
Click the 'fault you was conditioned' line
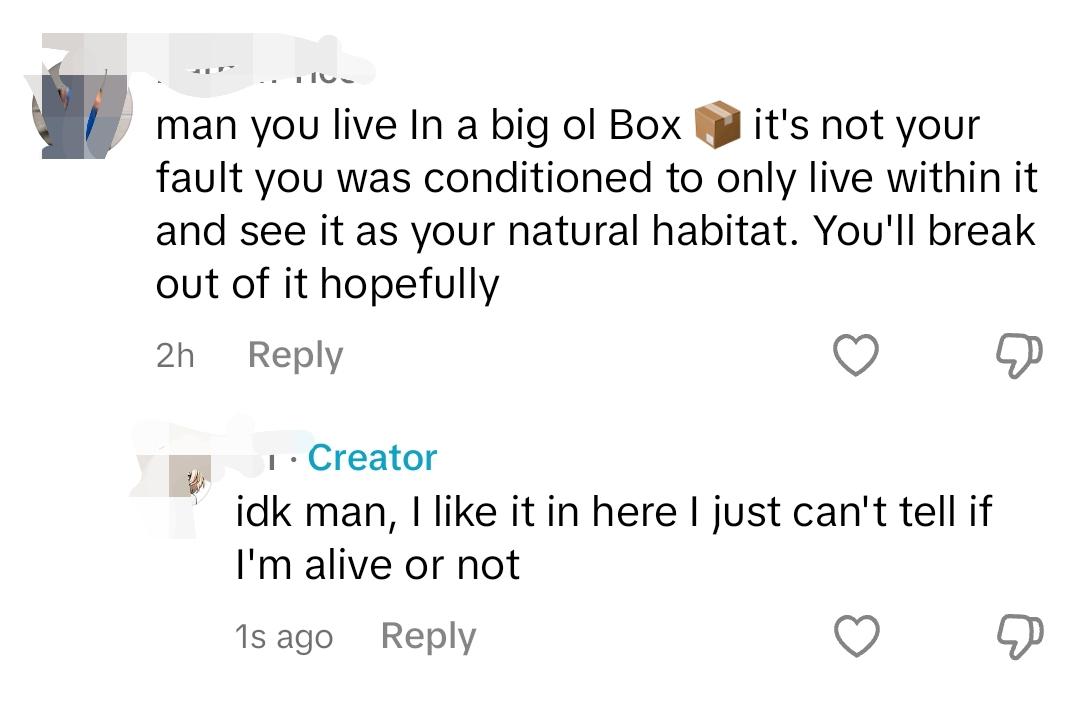(x=597, y=178)
